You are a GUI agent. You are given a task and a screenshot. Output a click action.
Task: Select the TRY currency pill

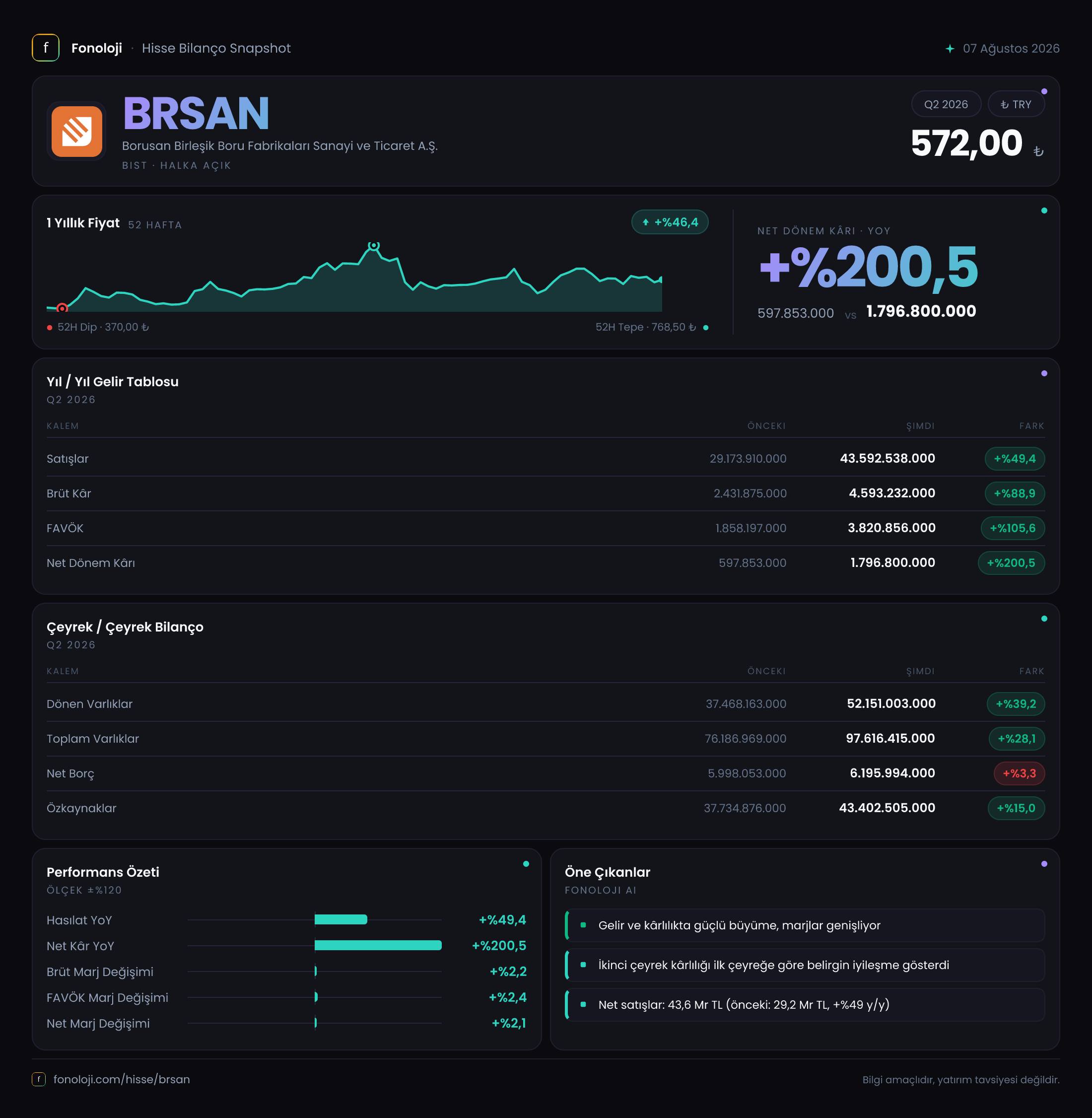[1016, 104]
